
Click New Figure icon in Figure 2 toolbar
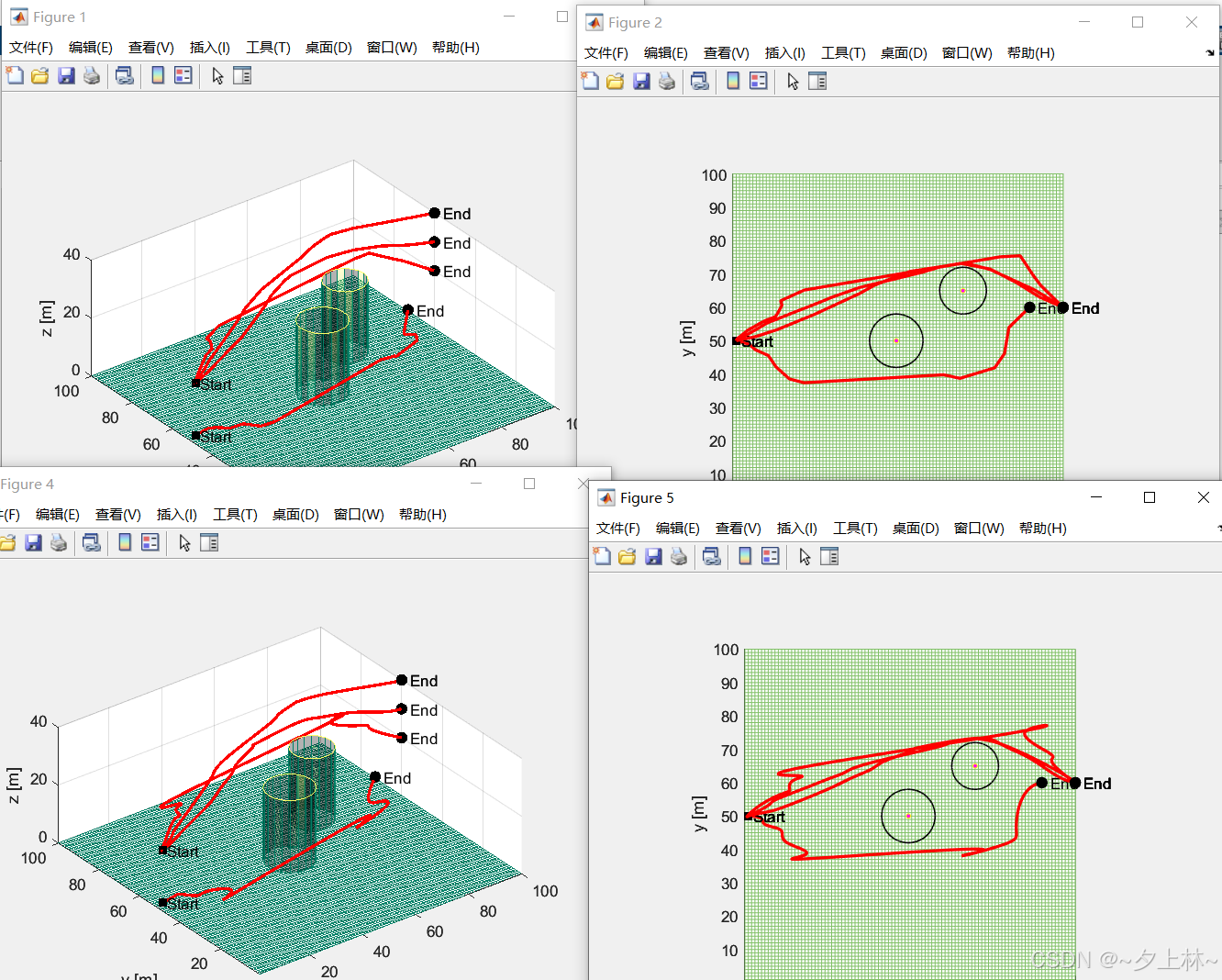(x=590, y=81)
